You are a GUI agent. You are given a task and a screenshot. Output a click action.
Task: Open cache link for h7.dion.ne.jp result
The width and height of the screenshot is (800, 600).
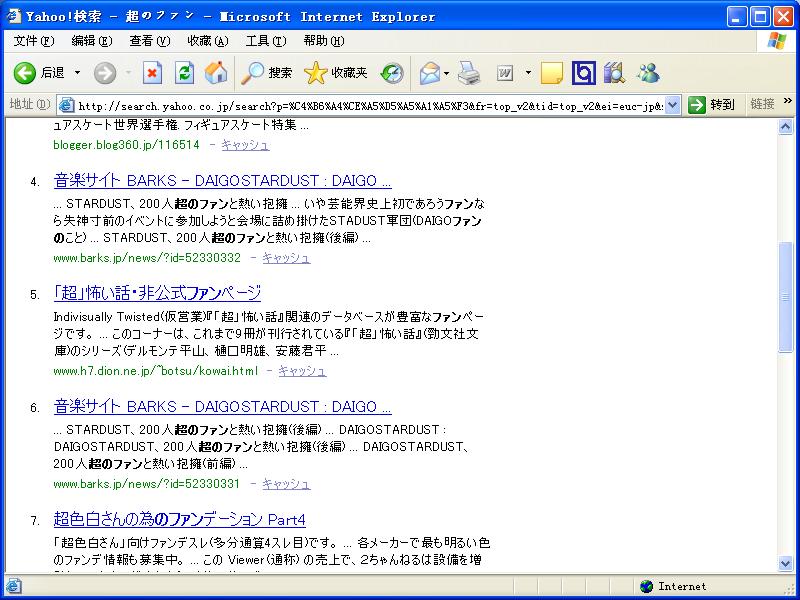(302, 371)
